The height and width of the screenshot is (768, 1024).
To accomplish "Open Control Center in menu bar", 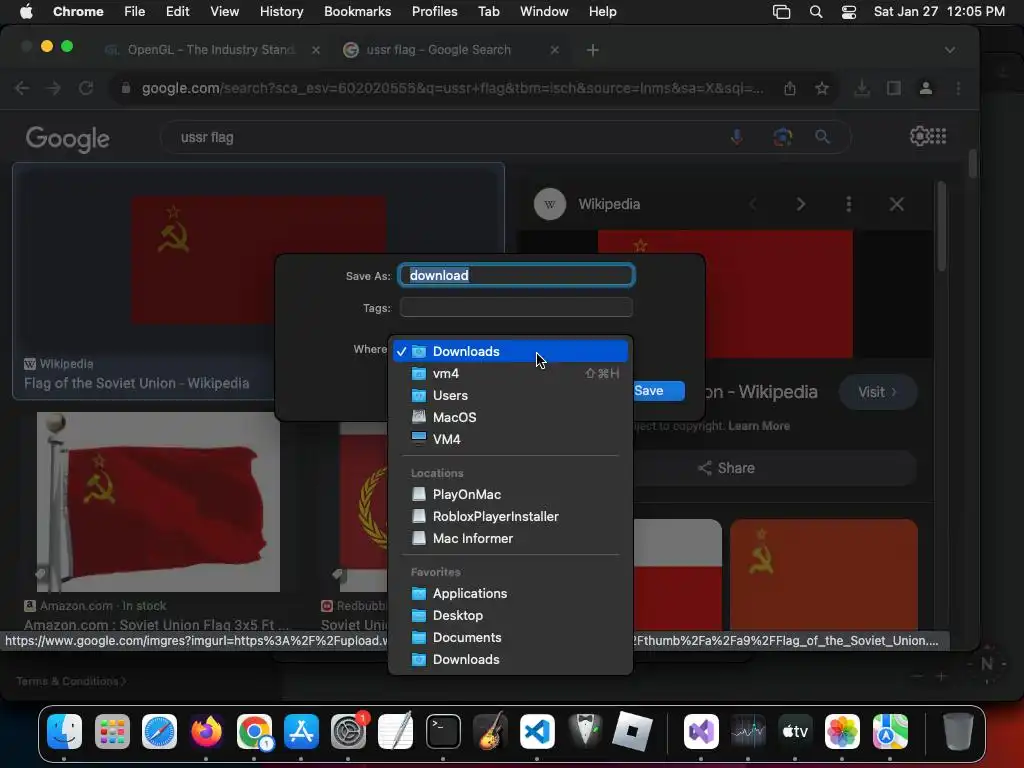I will click(848, 12).
